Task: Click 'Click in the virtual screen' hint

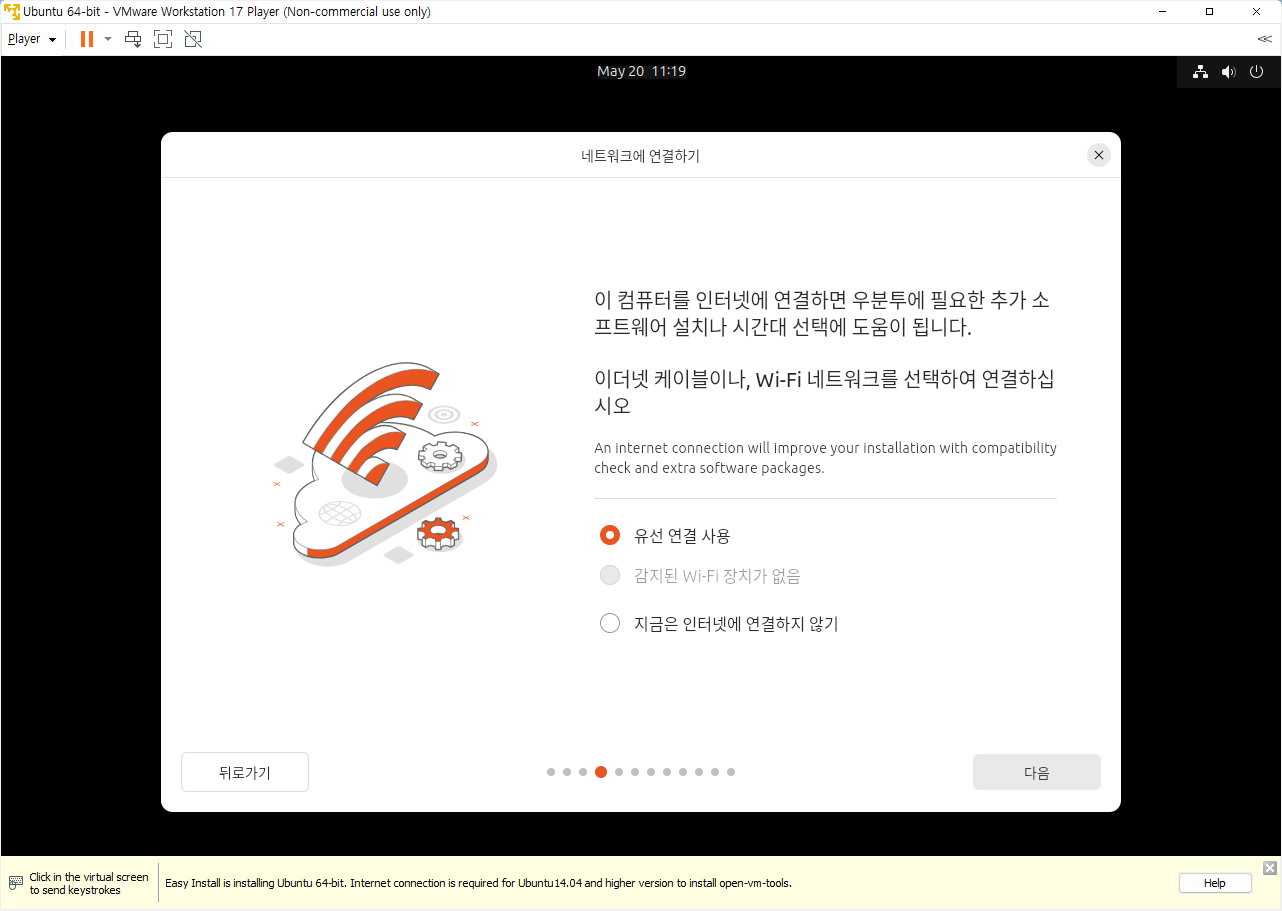Action: pos(89,883)
